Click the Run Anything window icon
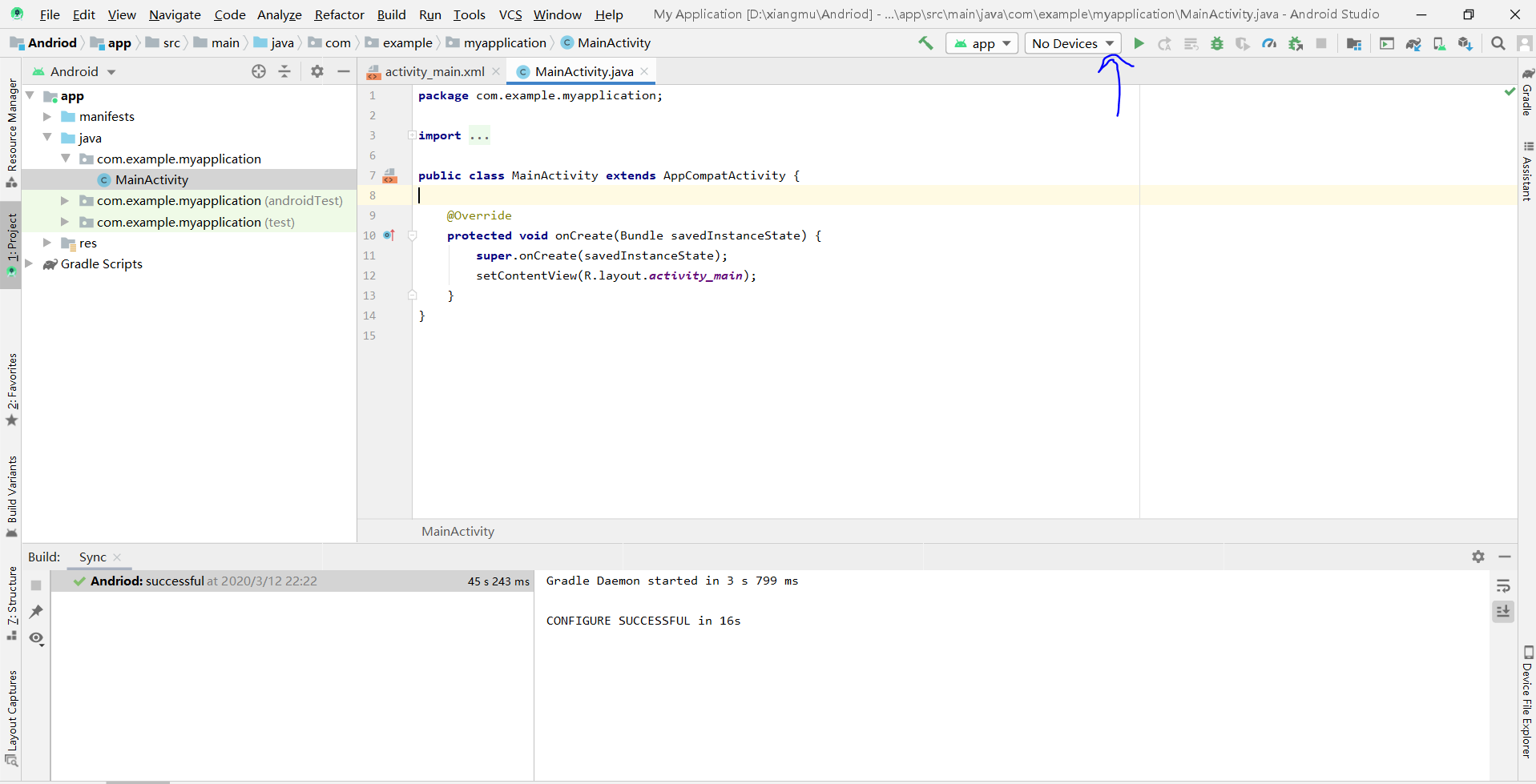 [1387, 43]
